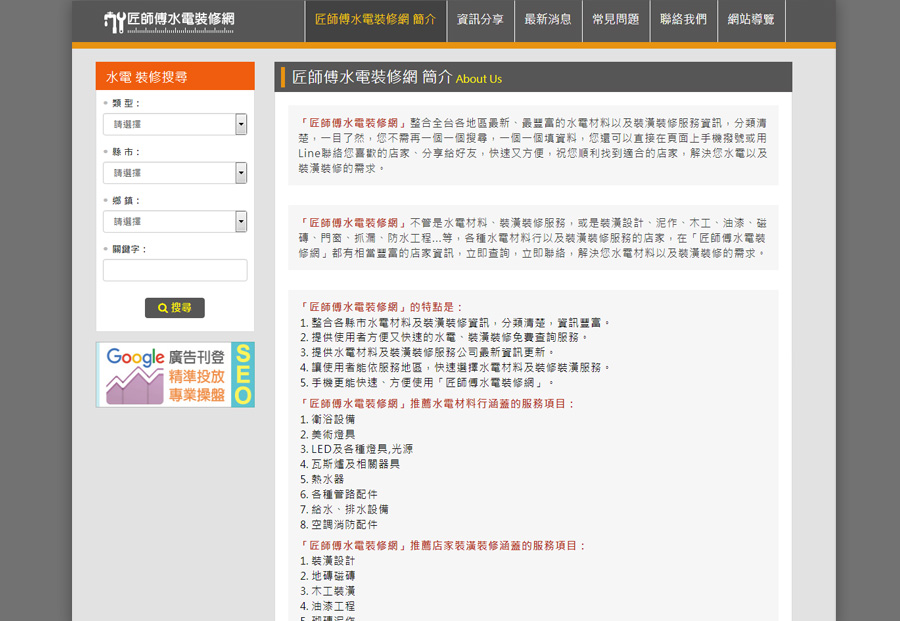This screenshot has width=900, height=621.
Task: Select the 常見問題 nav tab
Action: point(616,21)
